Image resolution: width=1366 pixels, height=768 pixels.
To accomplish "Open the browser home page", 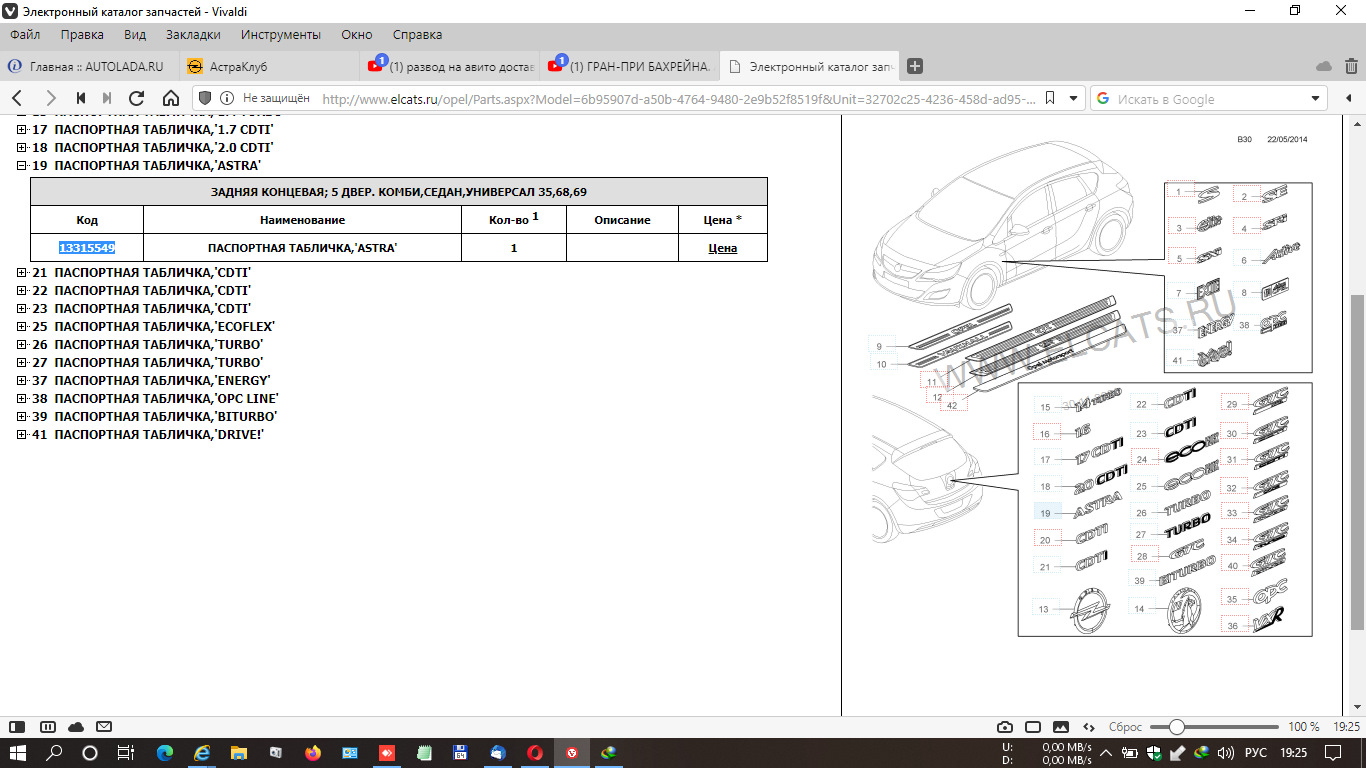I will (170, 98).
